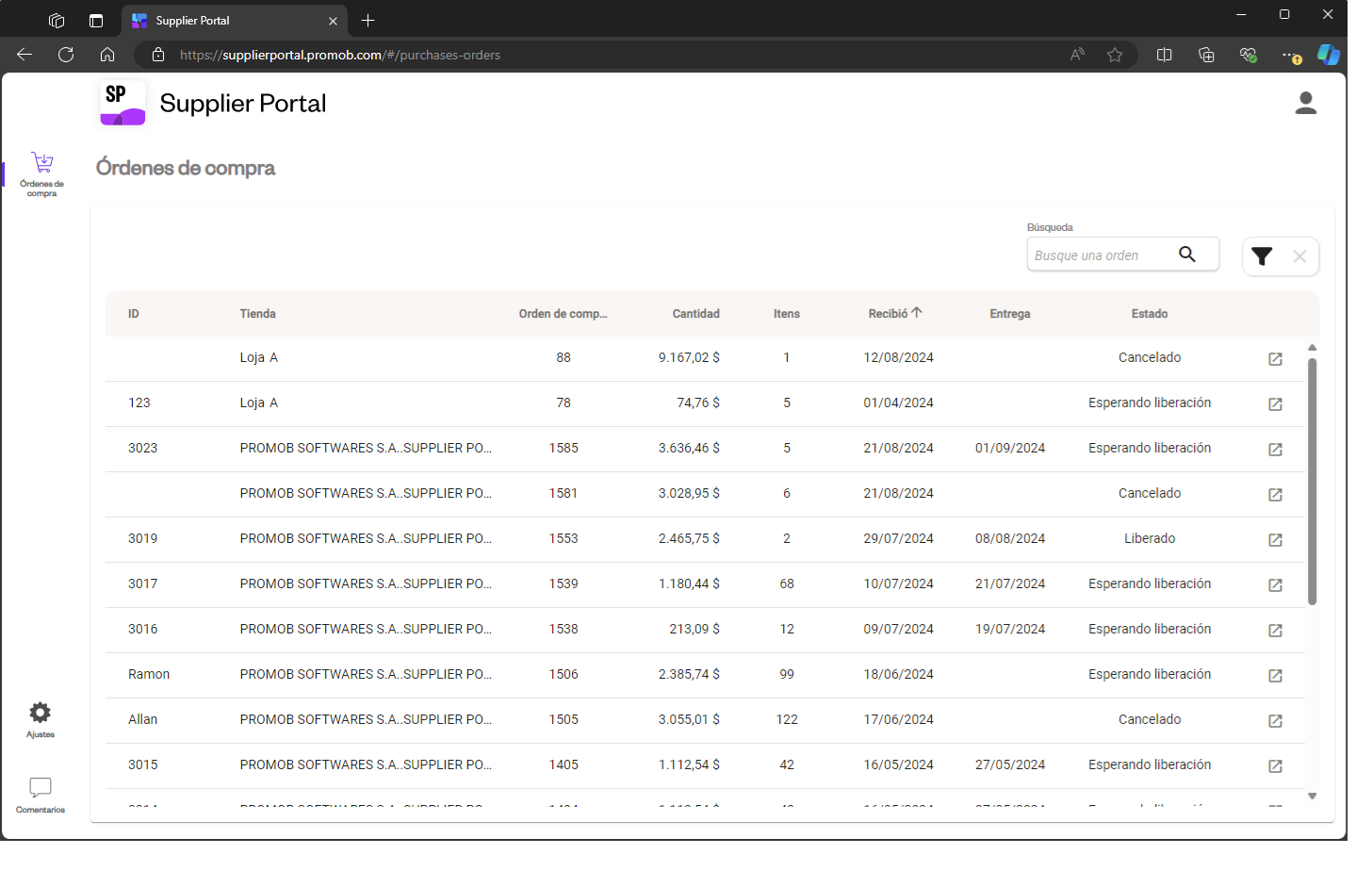Click the table scroll down arrow
The width and height of the screenshot is (1372, 871).
click(1312, 797)
